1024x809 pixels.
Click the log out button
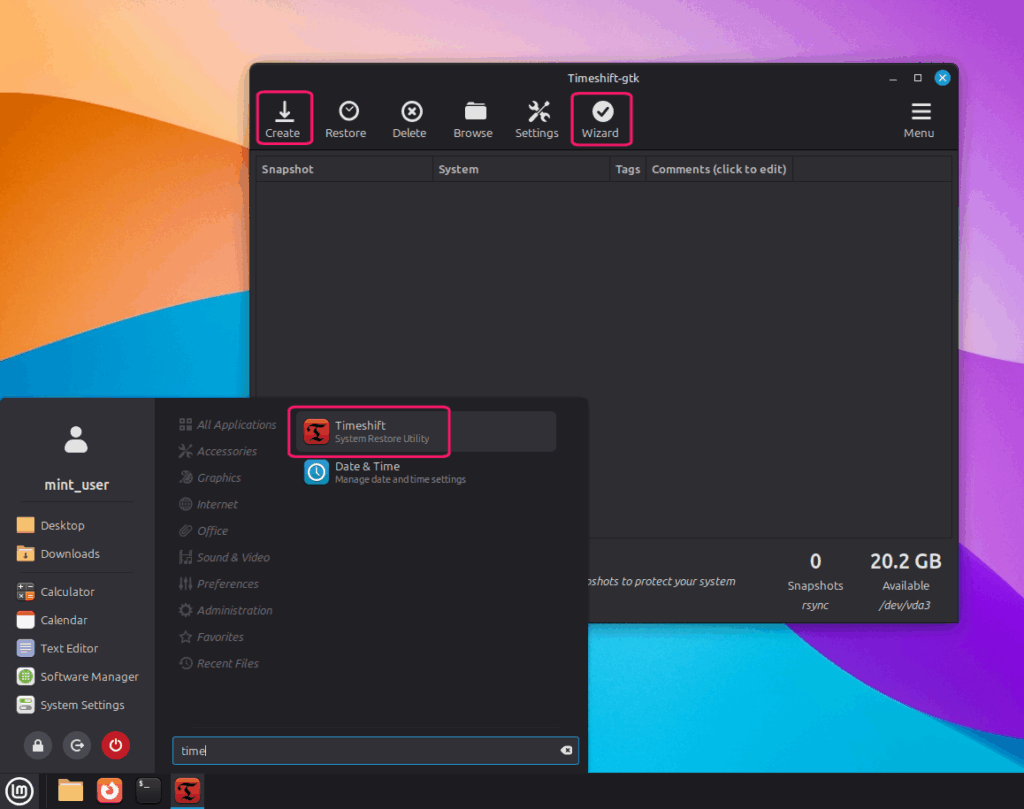click(x=77, y=745)
